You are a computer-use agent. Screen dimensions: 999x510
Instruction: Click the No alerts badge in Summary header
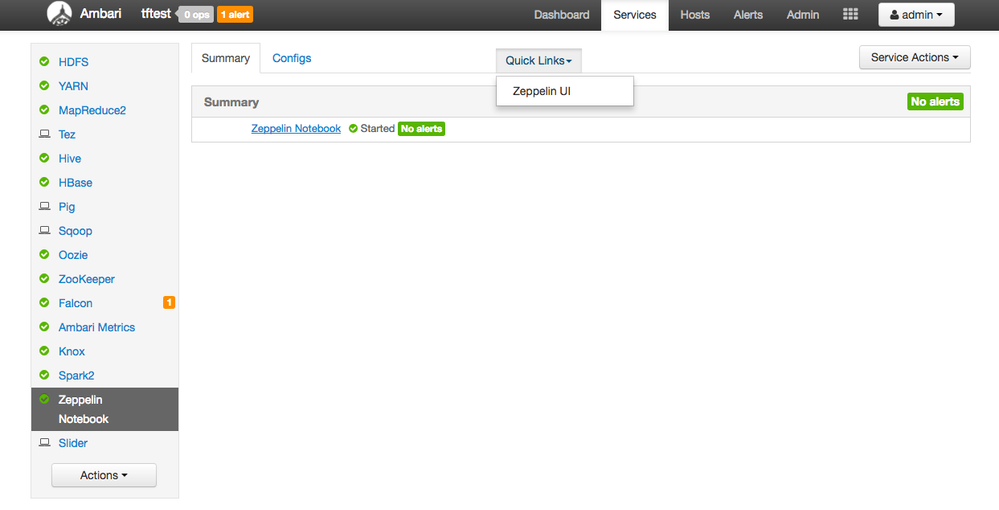pos(935,101)
